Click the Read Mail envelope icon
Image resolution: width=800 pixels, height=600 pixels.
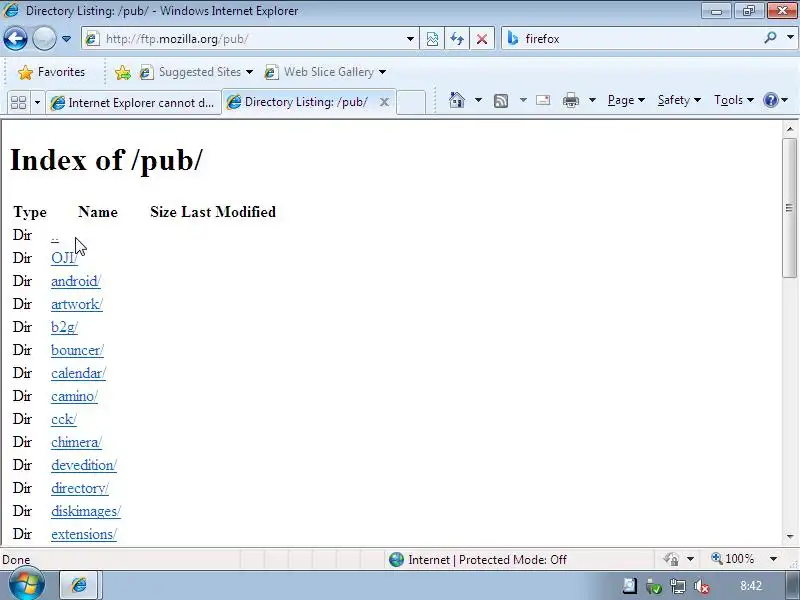543,100
